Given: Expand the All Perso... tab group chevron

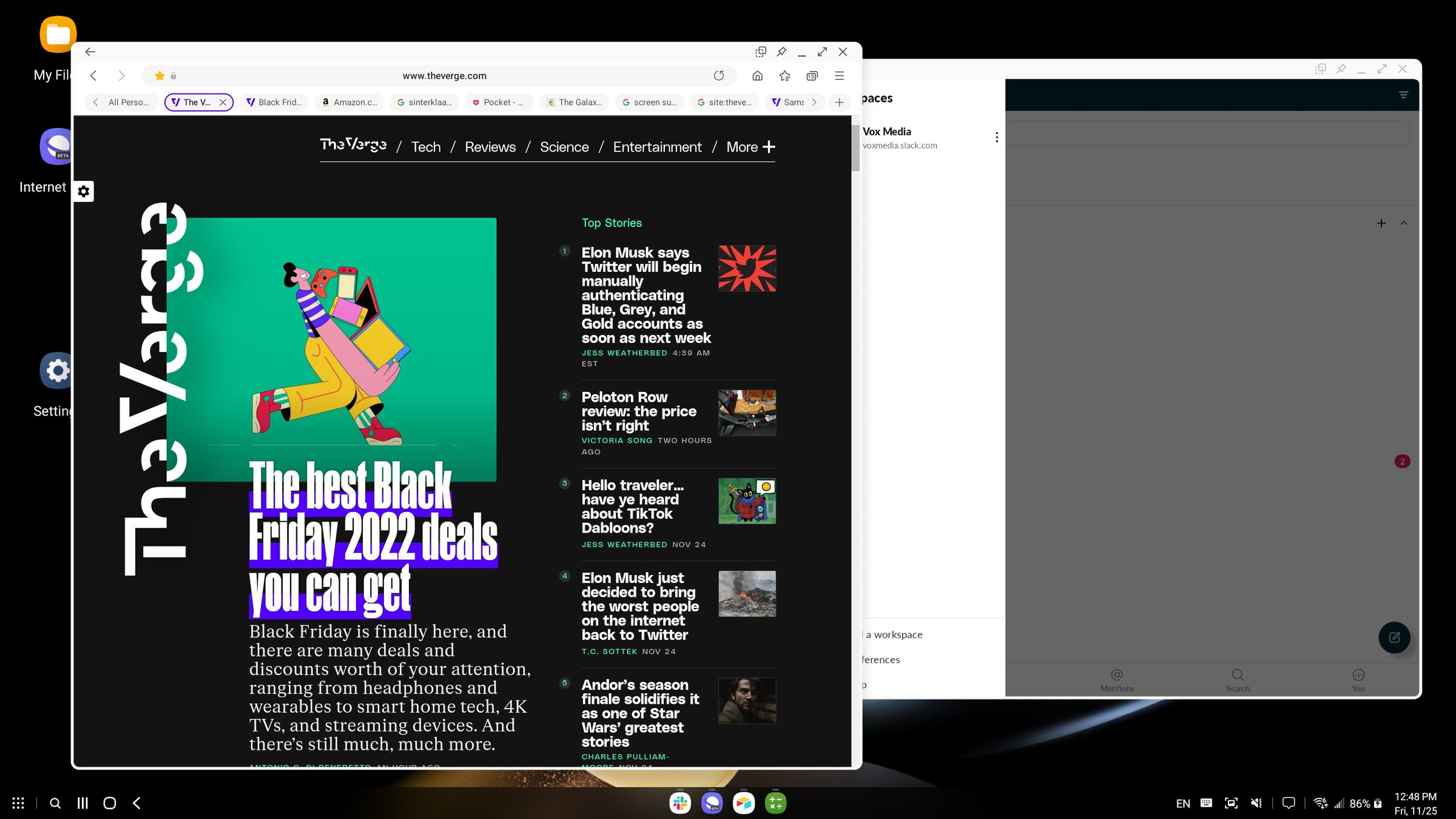Looking at the screenshot, I should tap(96, 103).
